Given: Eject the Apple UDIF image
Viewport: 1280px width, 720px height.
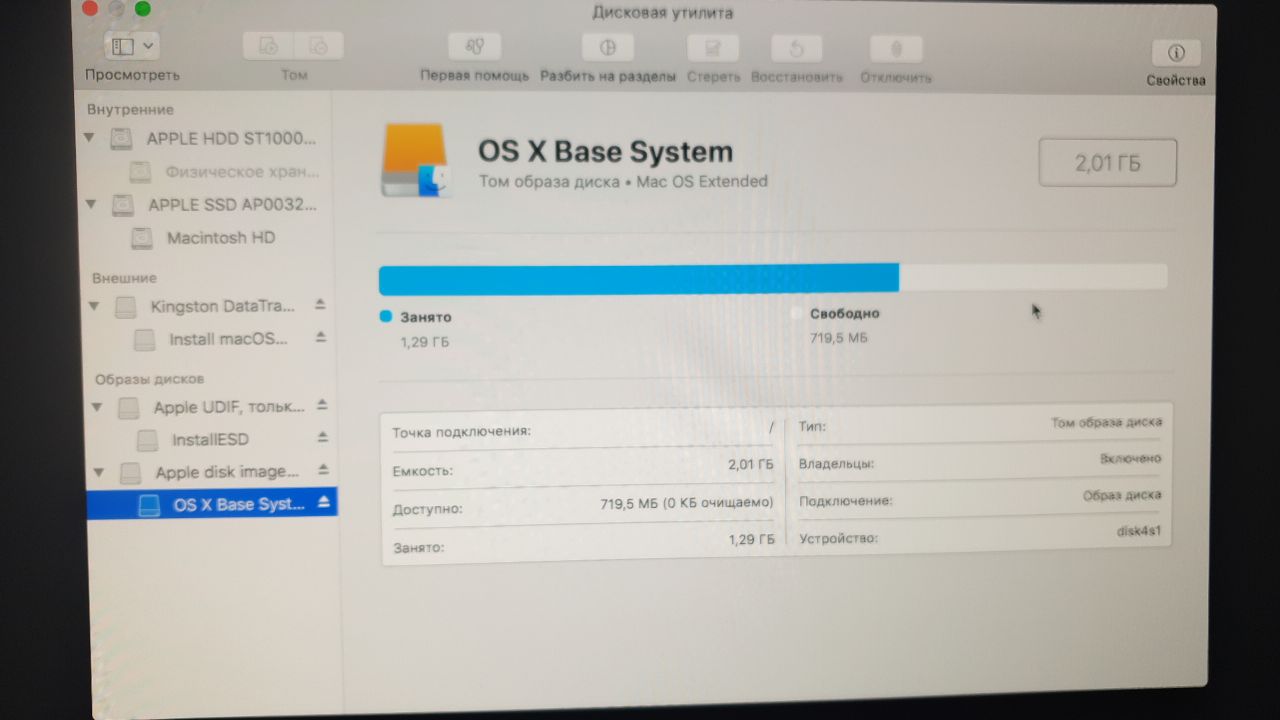Looking at the screenshot, I should [322, 405].
